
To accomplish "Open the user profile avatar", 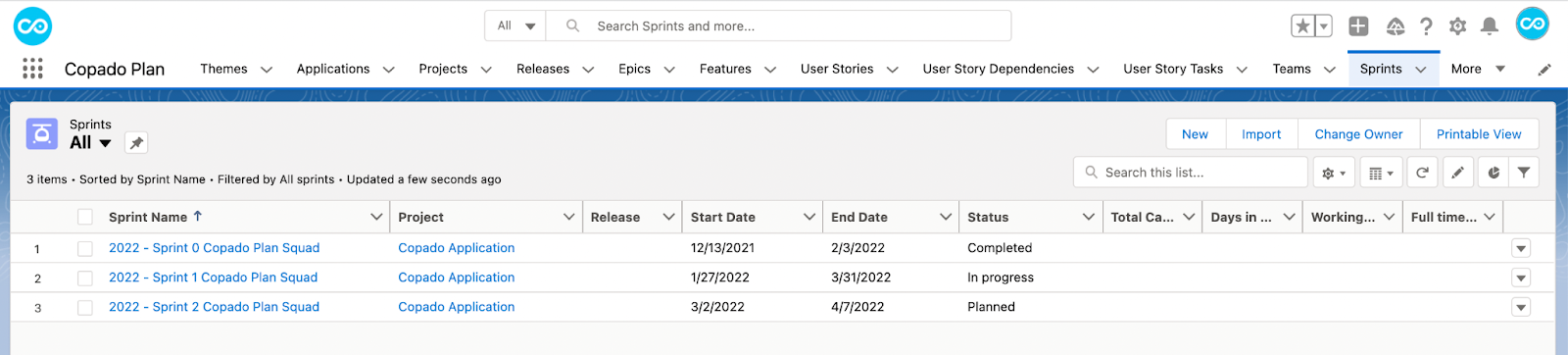I will click(1532, 25).
